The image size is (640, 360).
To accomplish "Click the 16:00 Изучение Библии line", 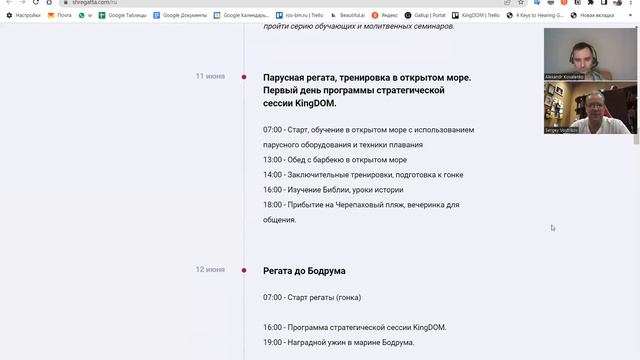I will 333,190.
